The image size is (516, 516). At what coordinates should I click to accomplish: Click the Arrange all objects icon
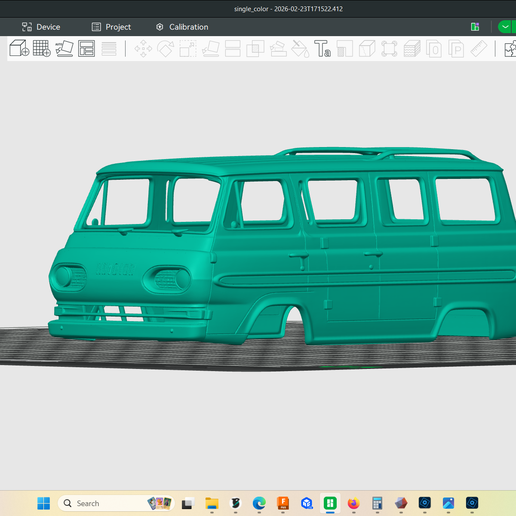pos(87,48)
